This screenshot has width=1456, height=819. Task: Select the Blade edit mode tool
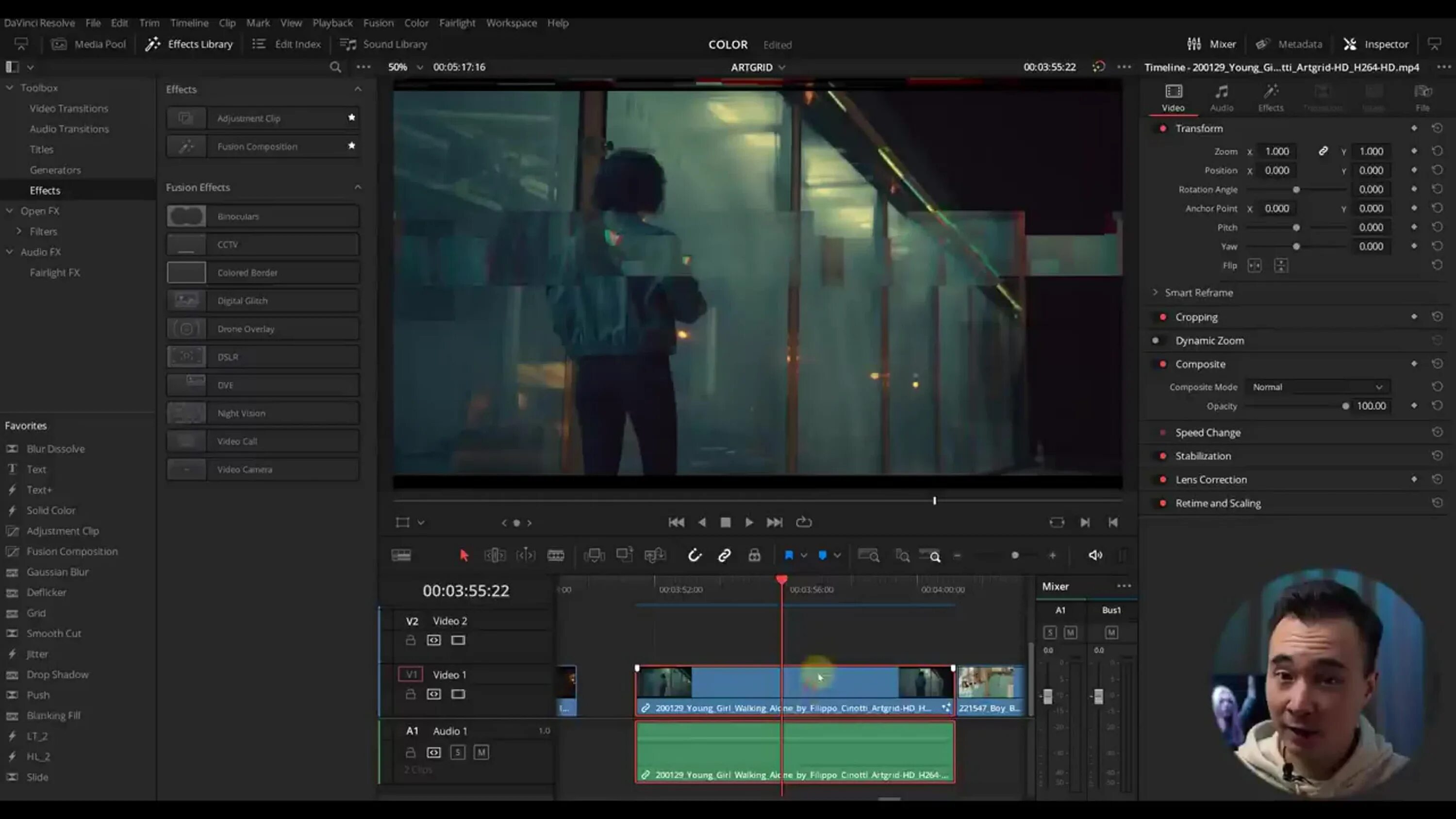click(556, 555)
